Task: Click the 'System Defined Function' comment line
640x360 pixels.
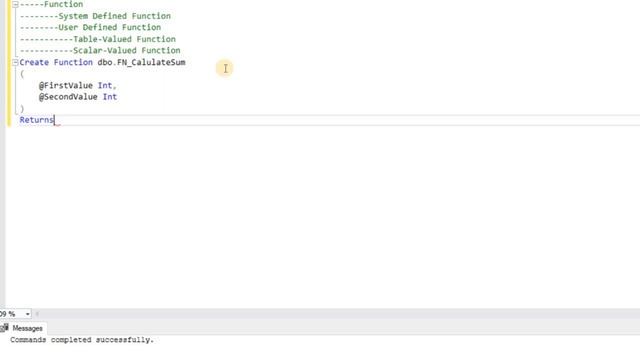Action: (x=95, y=16)
